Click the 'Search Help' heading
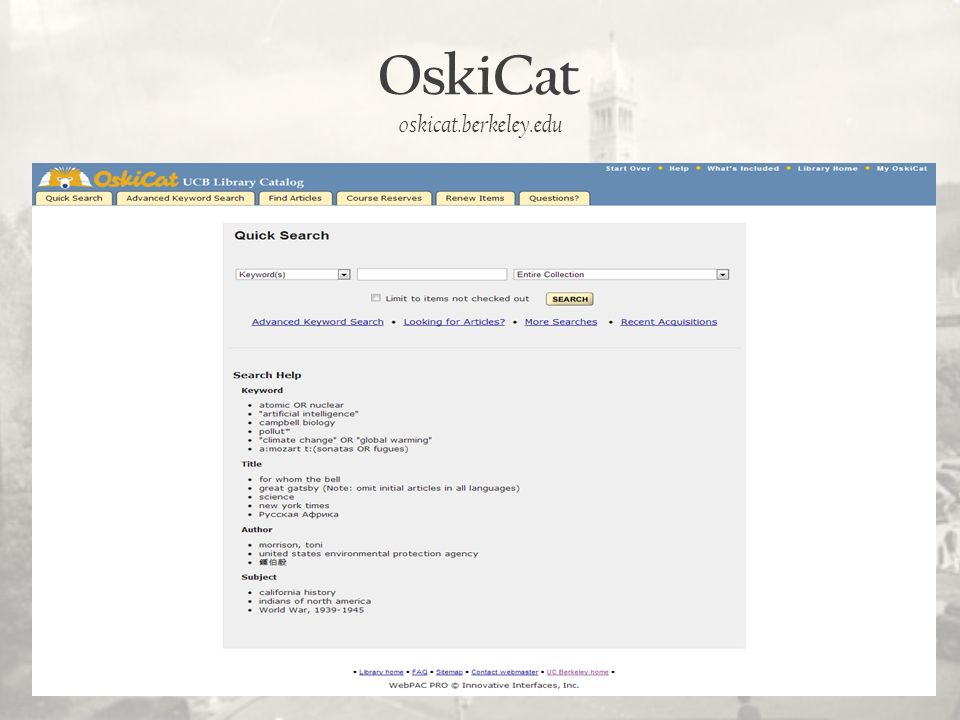This screenshot has width=960, height=720. (267, 375)
